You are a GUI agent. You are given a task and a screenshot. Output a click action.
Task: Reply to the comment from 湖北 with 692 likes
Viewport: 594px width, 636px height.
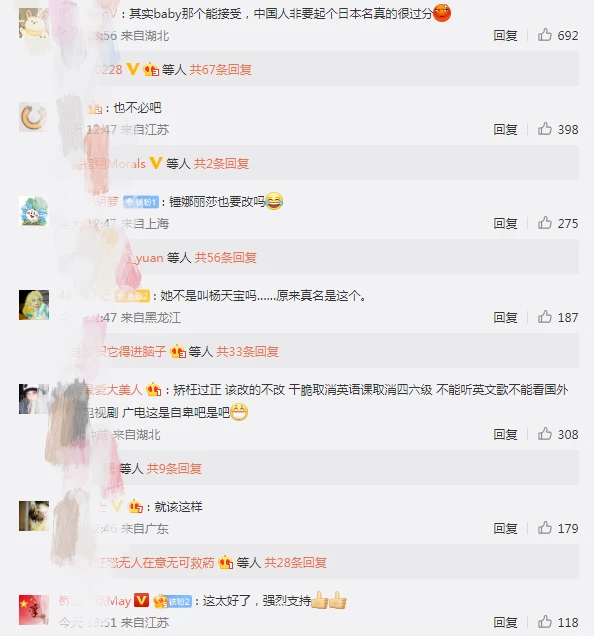506,36
